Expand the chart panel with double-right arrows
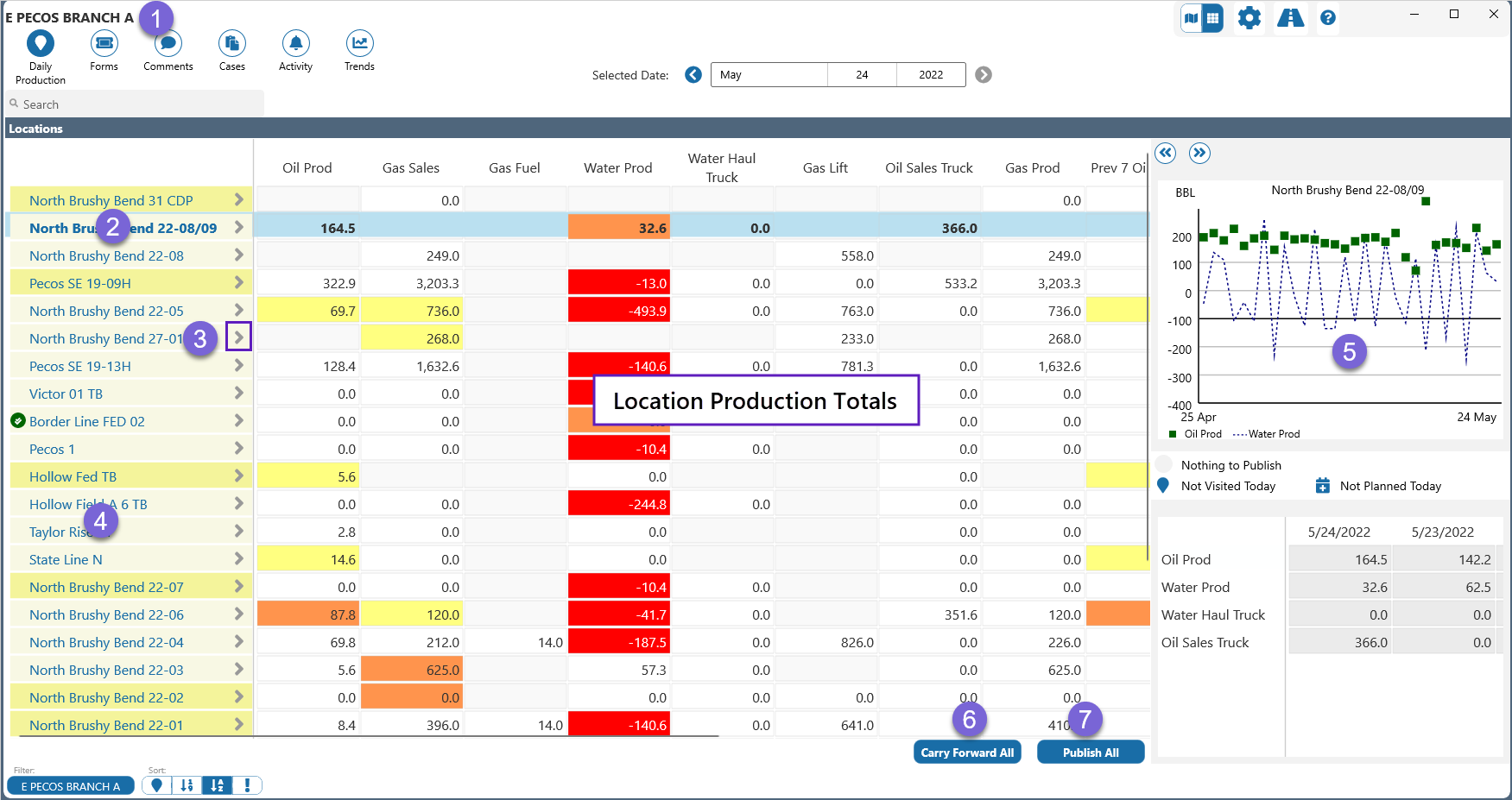Image resolution: width=1512 pixels, height=800 pixels. 1199,154
